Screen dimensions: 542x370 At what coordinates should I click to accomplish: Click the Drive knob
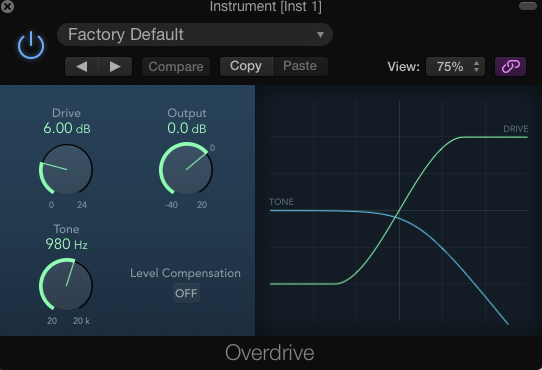coord(66,169)
